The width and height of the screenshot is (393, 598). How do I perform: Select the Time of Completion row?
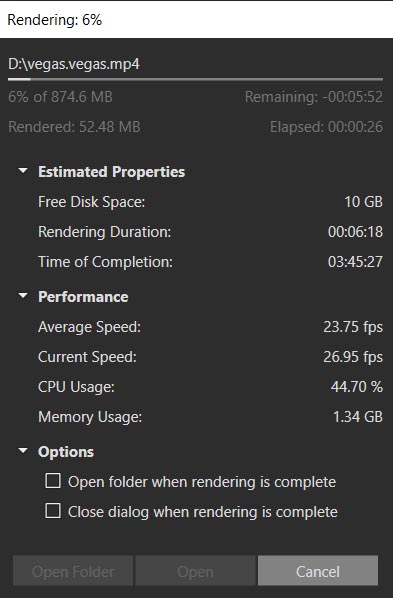pyautogui.click(x=210, y=262)
